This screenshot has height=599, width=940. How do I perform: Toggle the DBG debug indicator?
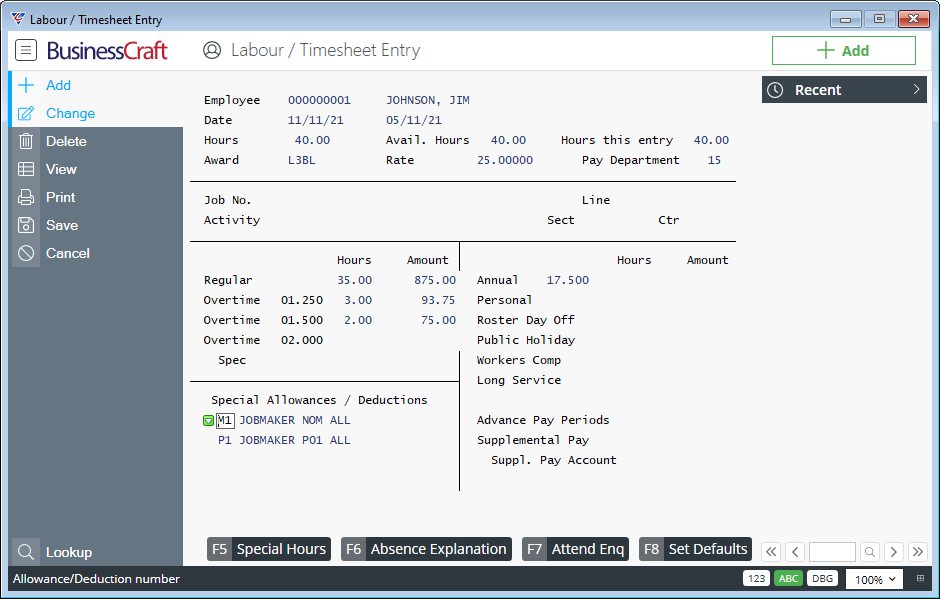pyautogui.click(x=822, y=579)
